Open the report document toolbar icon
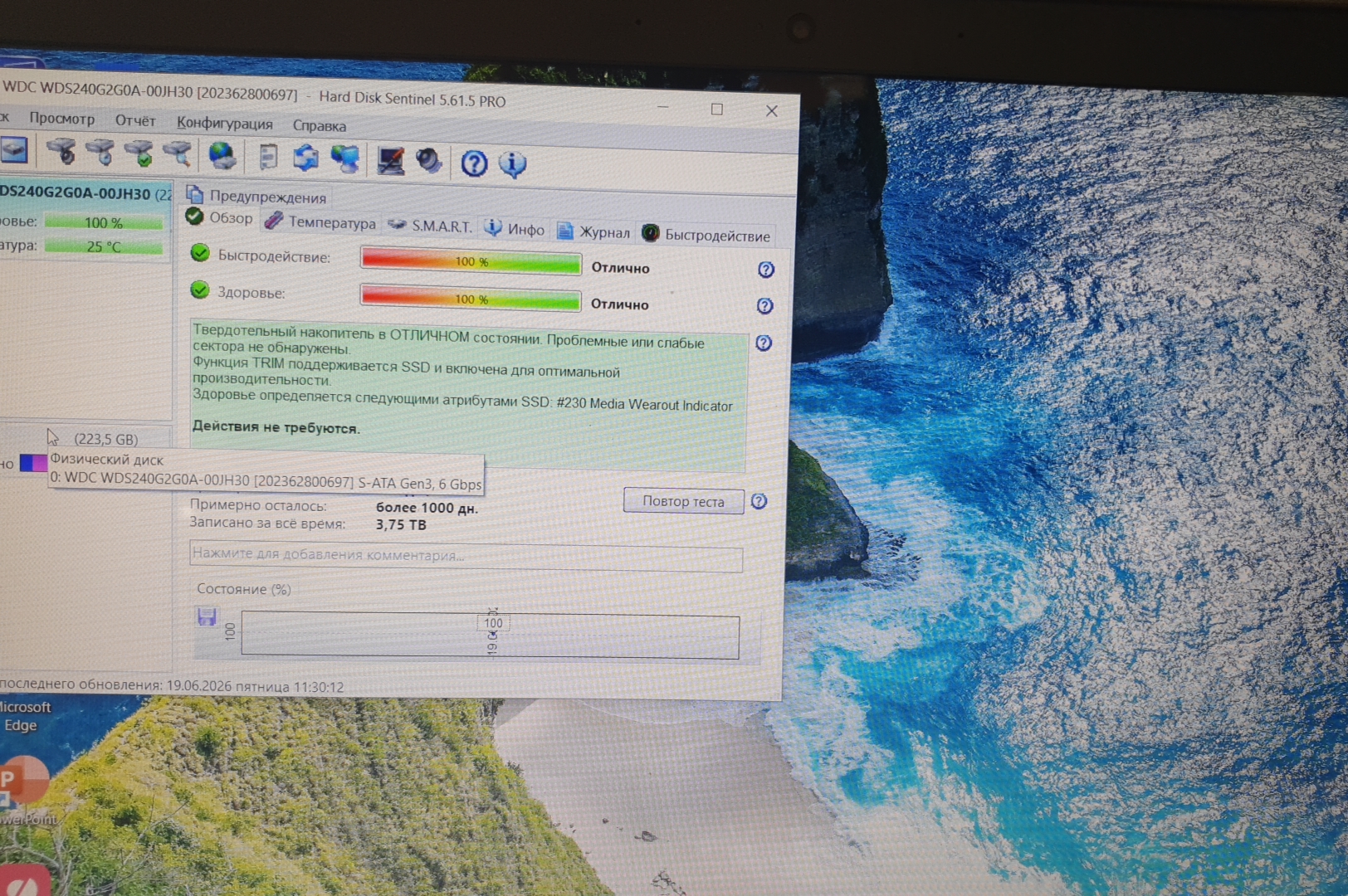This screenshot has width=1348, height=896. pos(268,157)
